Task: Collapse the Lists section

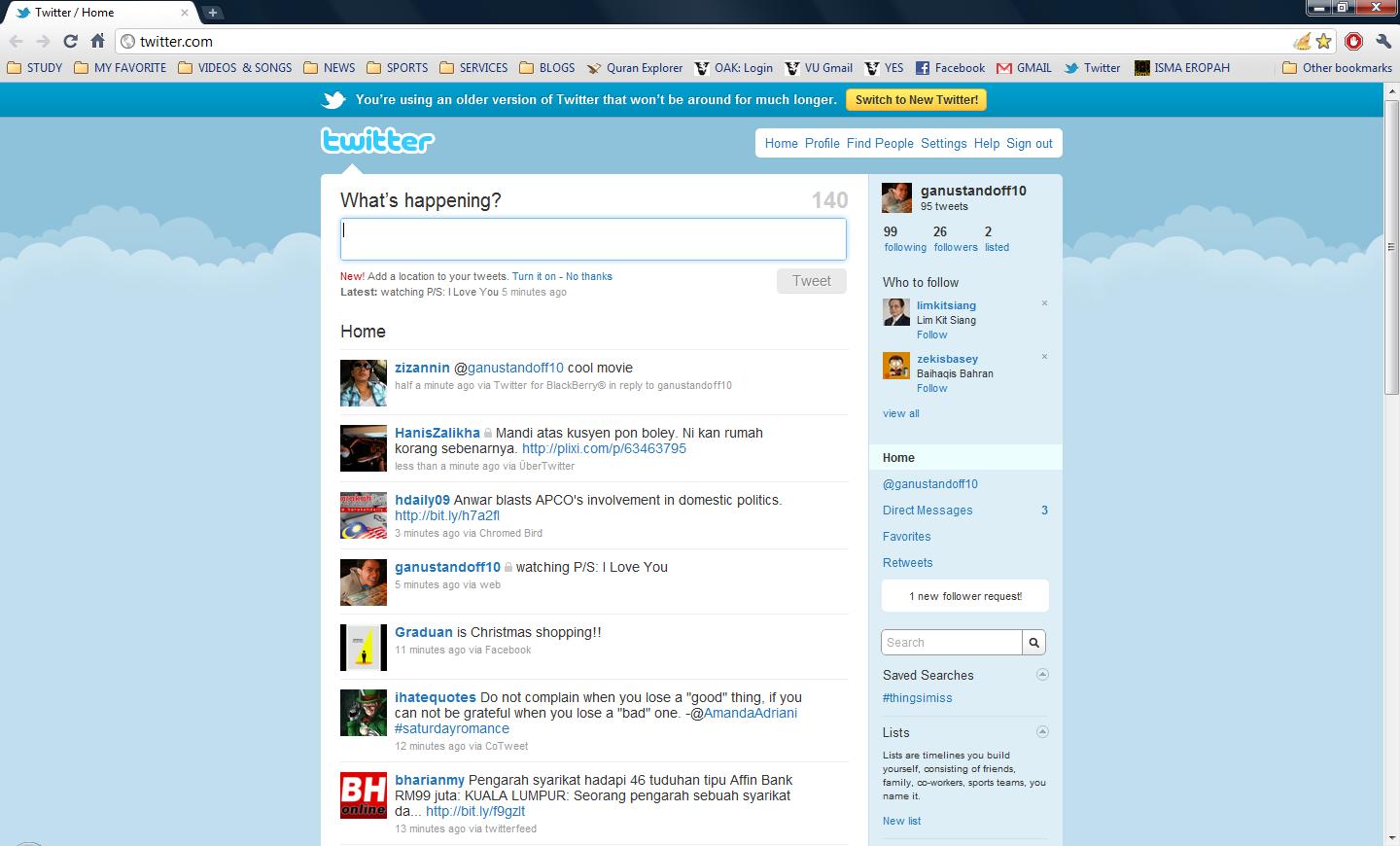Action: (1042, 731)
